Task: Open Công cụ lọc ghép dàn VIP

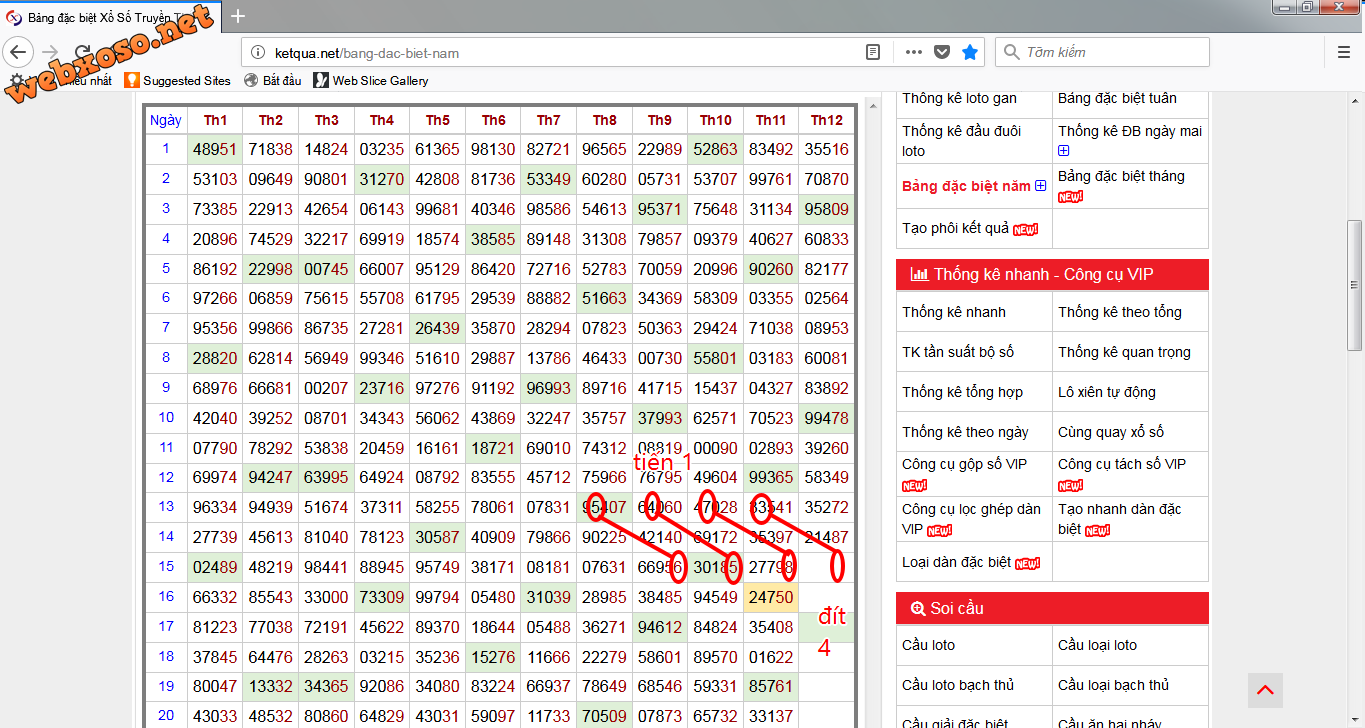Action: tap(971, 519)
